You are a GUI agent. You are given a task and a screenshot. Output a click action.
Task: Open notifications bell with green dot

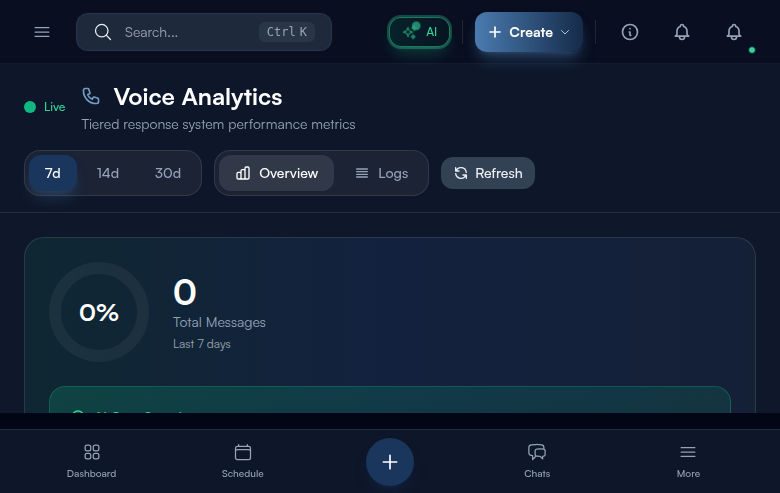coord(734,32)
